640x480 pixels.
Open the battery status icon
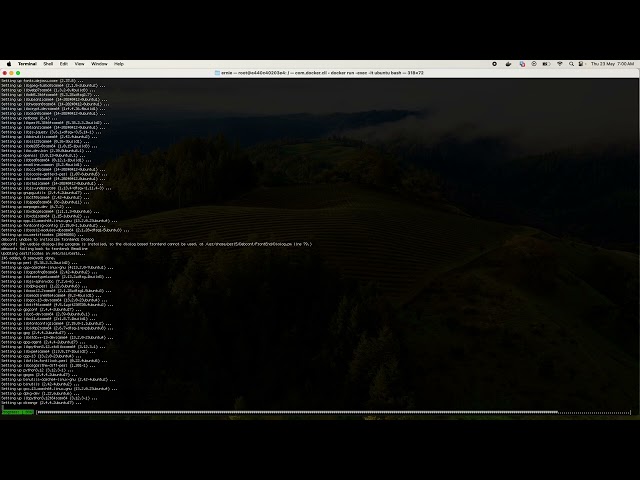click(x=546, y=64)
